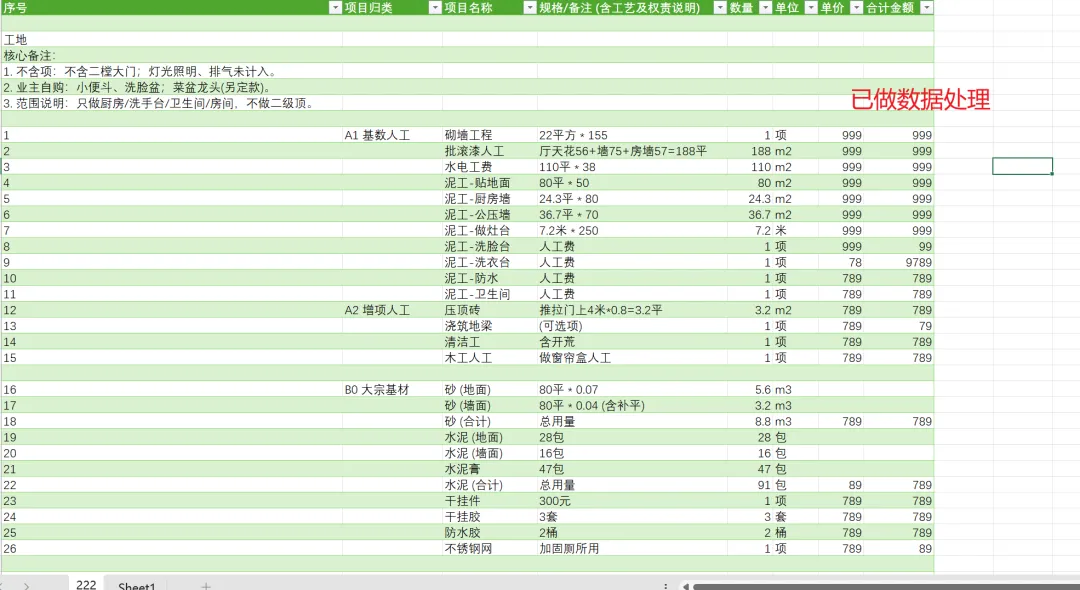Screen dimensions: 1080x590
Task: Select the 泥工-防水 cell
Action: pos(490,278)
